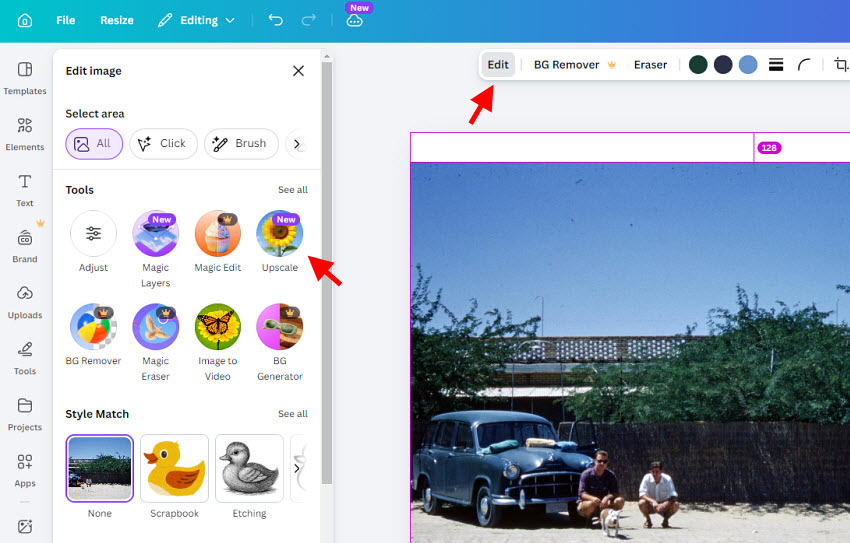Screen dimensions: 850x543
Task: Open the border style lines icon
Action: click(x=776, y=65)
